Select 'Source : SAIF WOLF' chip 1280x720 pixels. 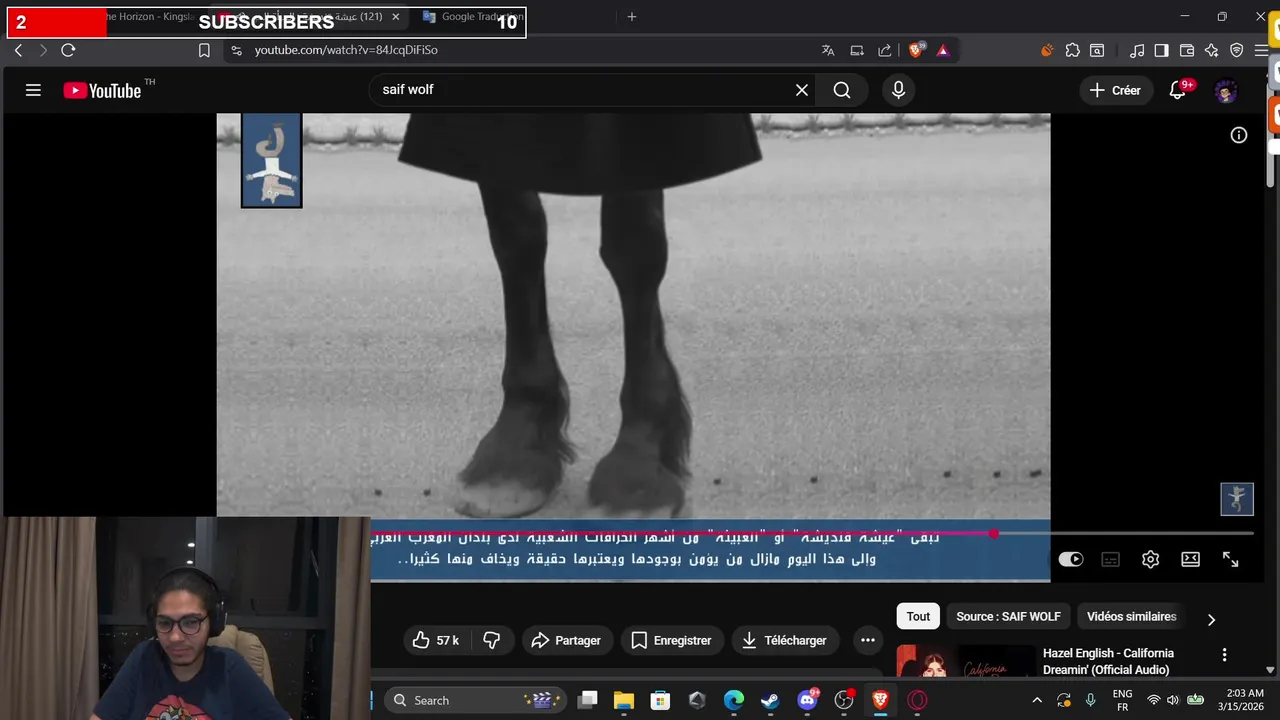coord(1008,617)
